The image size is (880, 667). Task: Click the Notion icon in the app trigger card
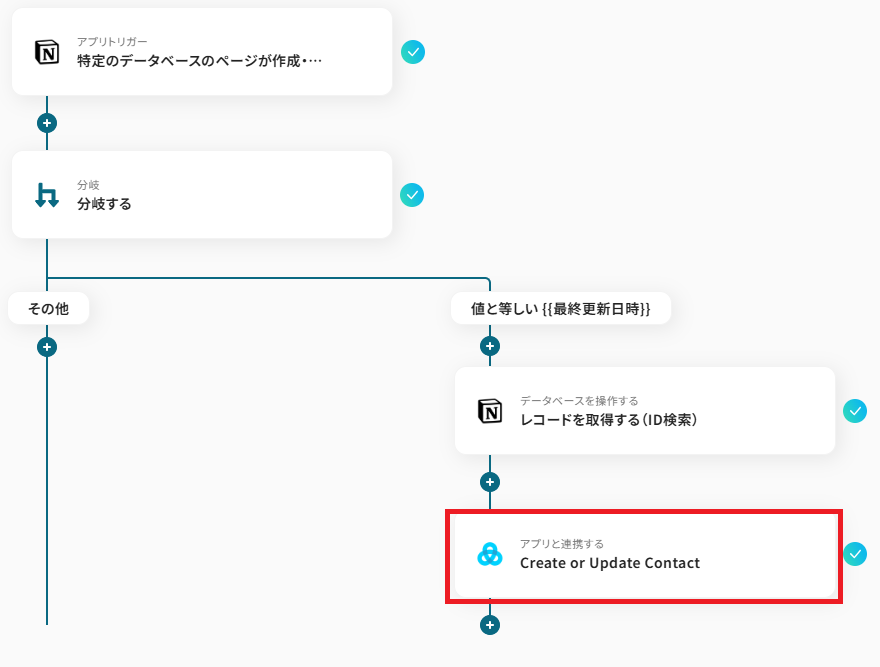(47, 52)
